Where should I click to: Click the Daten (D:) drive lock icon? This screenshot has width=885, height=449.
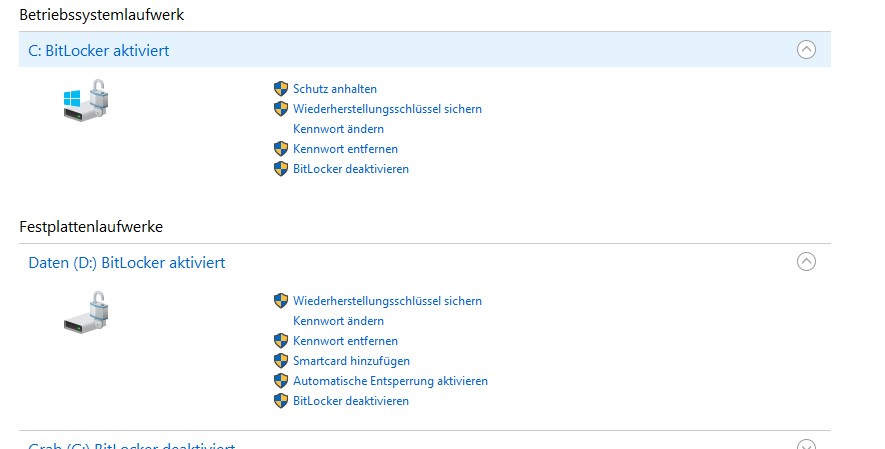point(85,313)
